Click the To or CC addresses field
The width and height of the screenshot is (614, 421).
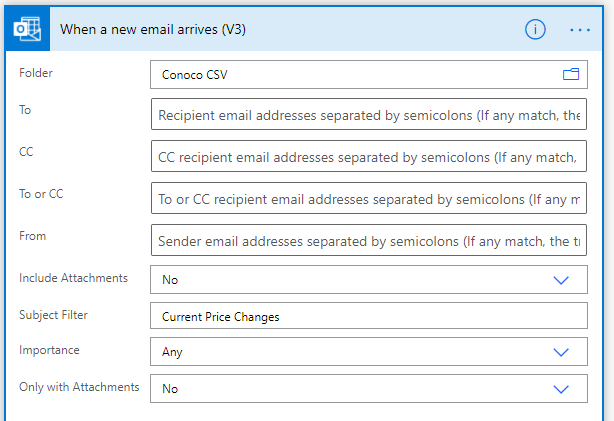click(x=369, y=198)
